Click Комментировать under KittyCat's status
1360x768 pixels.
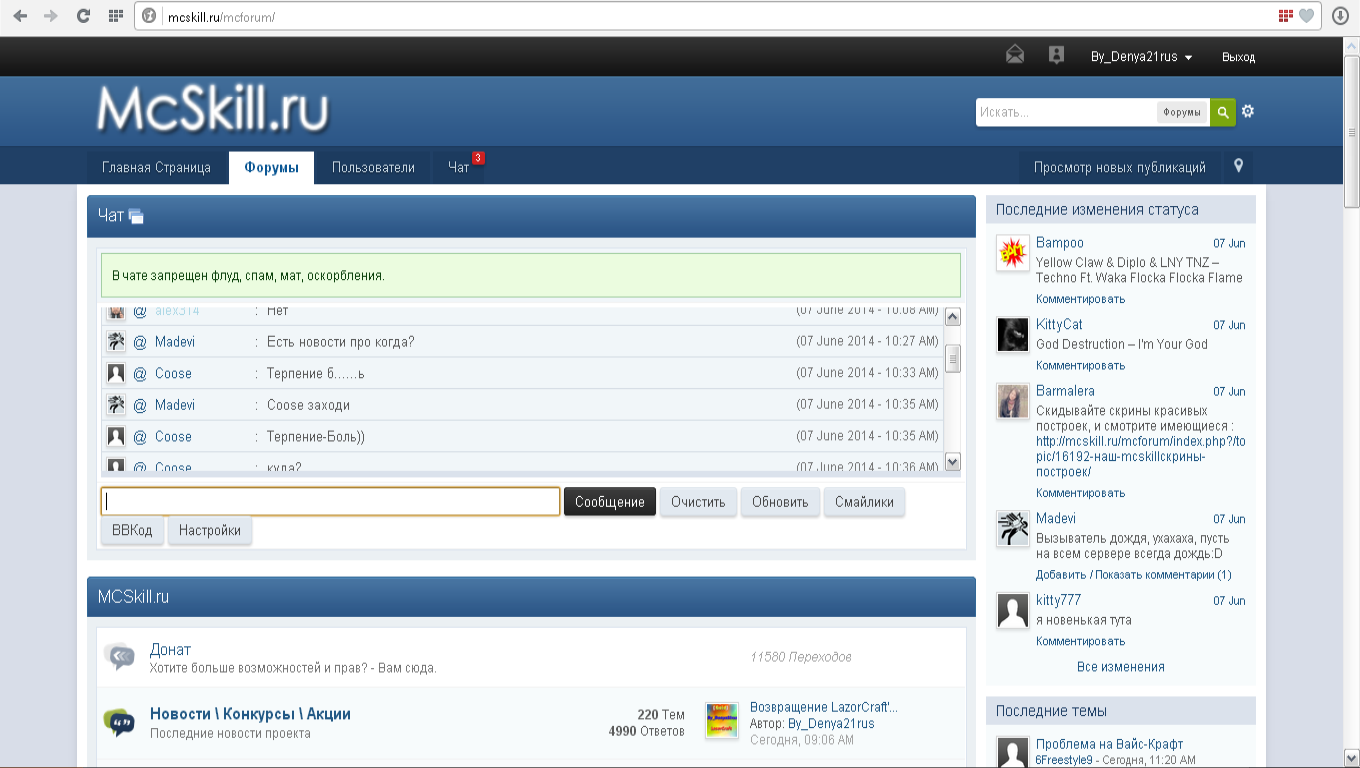coord(1080,365)
